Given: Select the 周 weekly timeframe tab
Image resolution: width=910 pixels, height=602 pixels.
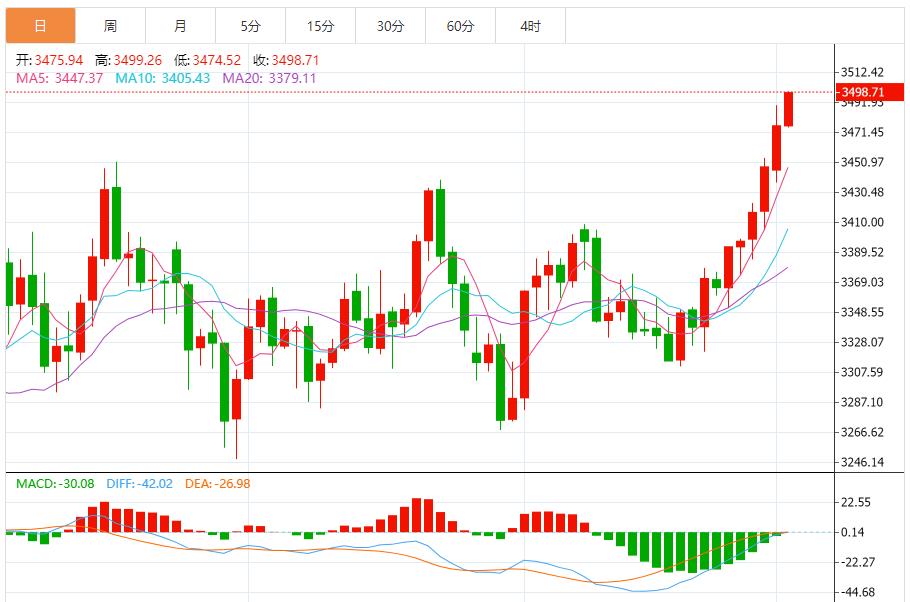Looking at the screenshot, I should tap(110, 26).
